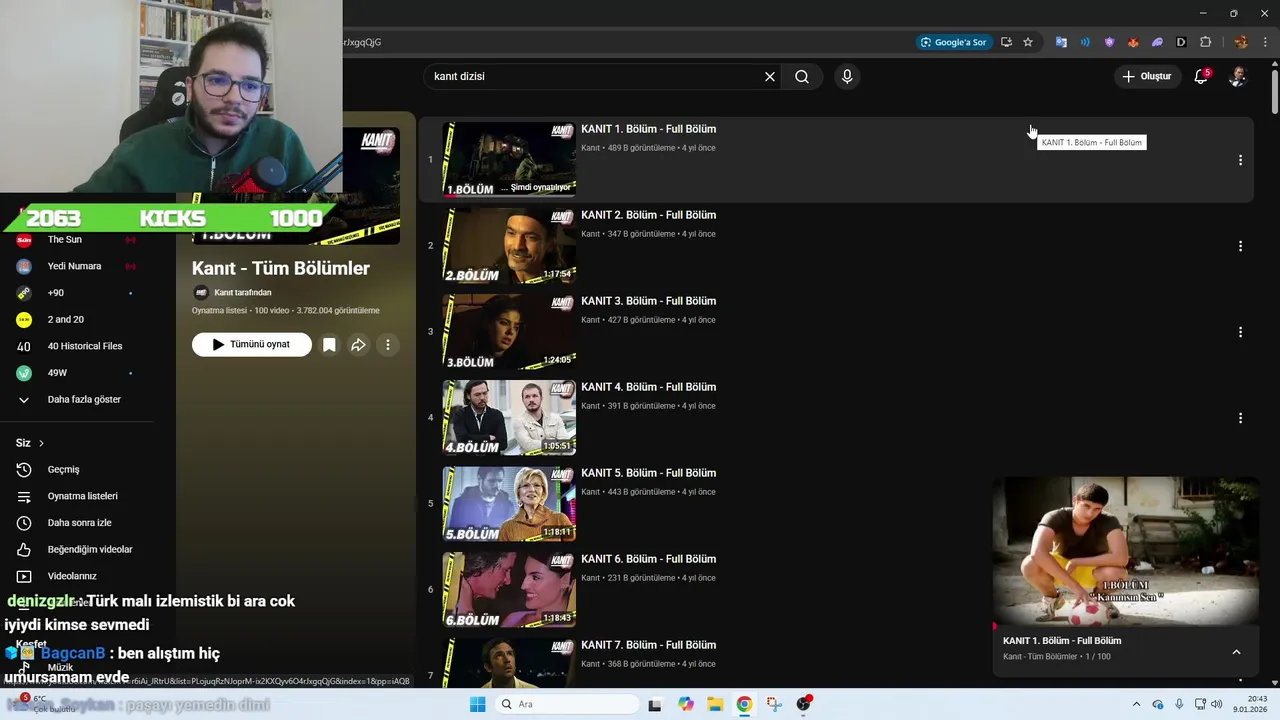Open the Oluştur create button
Viewport: 1280px width, 720px height.
[1146, 76]
